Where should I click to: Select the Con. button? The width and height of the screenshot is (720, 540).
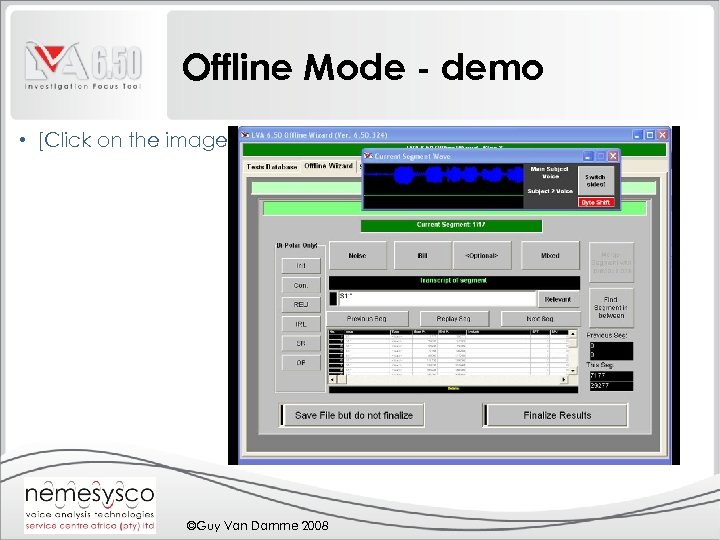[301, 285]
